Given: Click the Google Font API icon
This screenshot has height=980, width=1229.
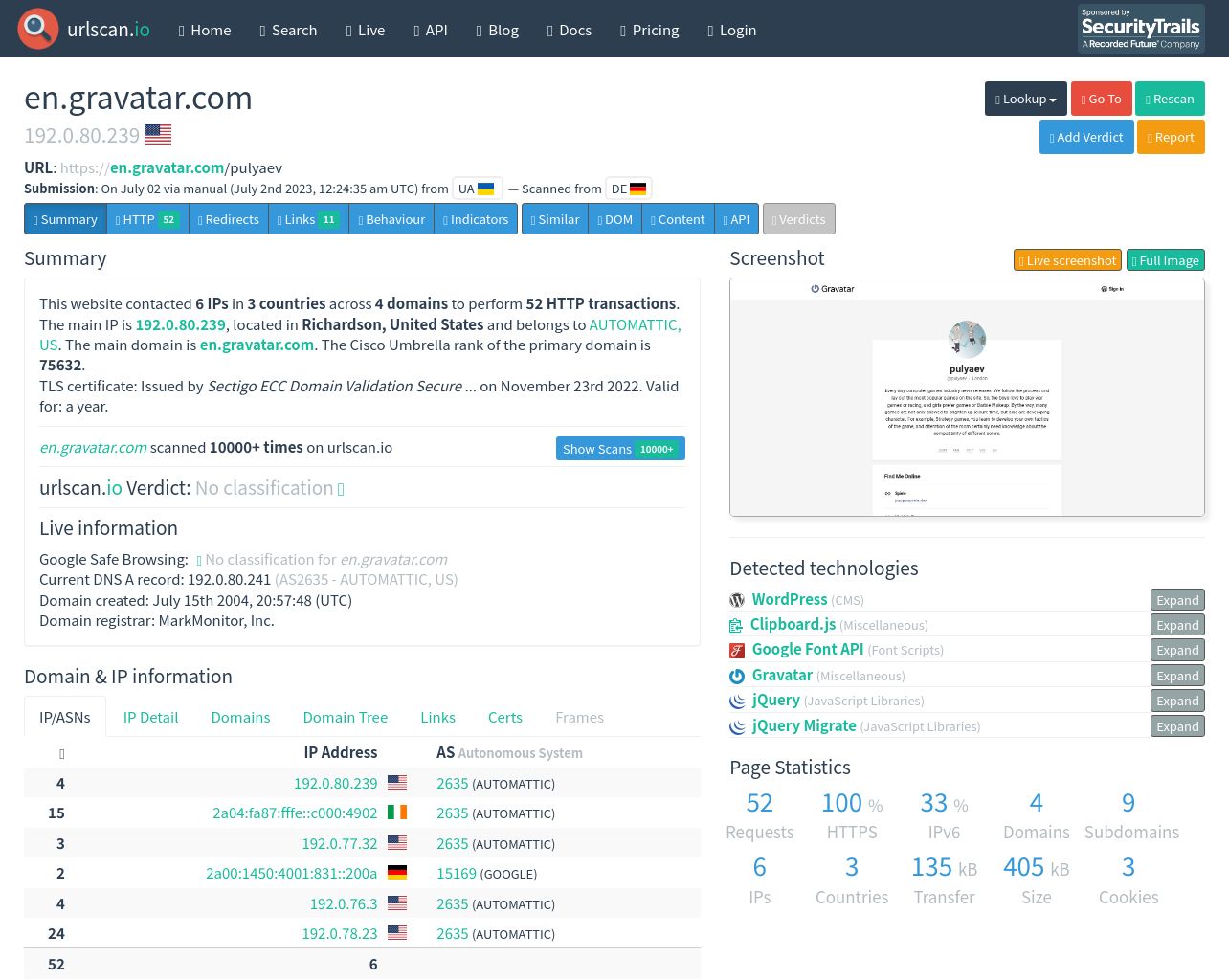Looking at the screenshot, I should tap(737, 651).
